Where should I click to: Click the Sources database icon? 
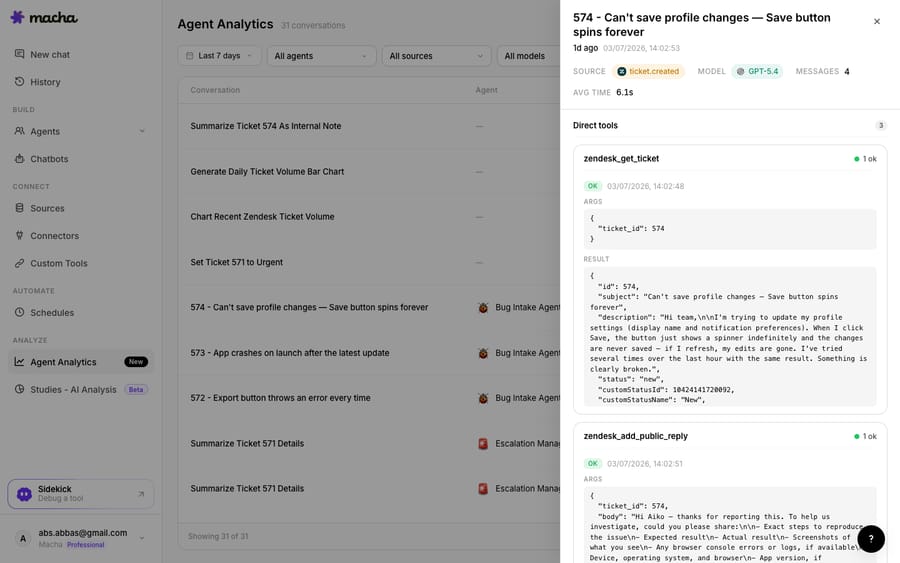(20, 208)
